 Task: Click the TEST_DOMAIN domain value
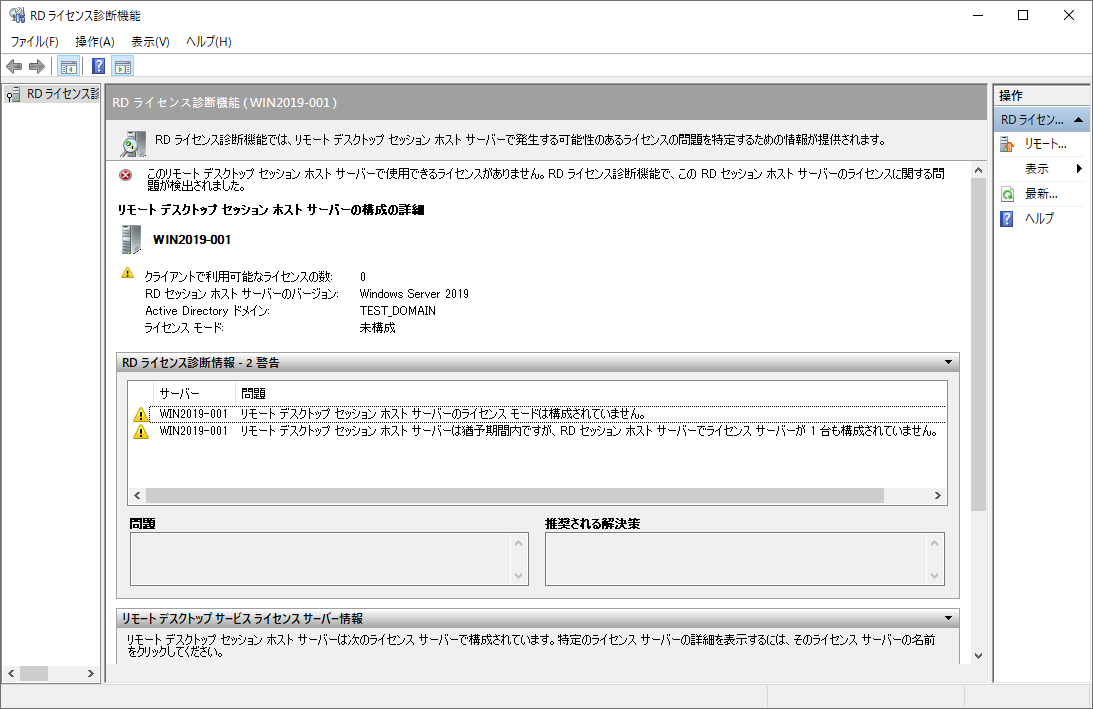point(397,311)
